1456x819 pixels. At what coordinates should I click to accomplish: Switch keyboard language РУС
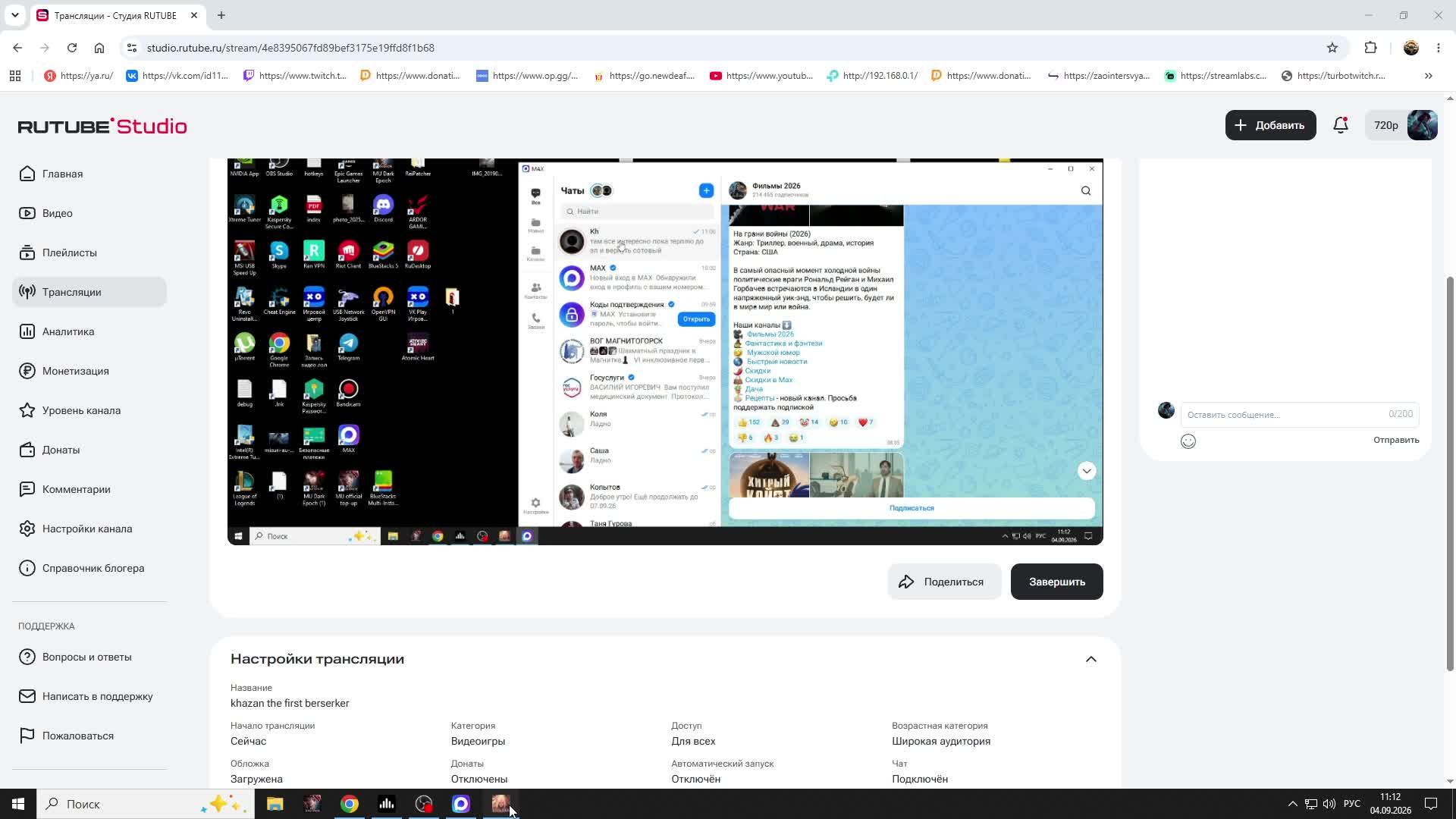(1352, 804)
